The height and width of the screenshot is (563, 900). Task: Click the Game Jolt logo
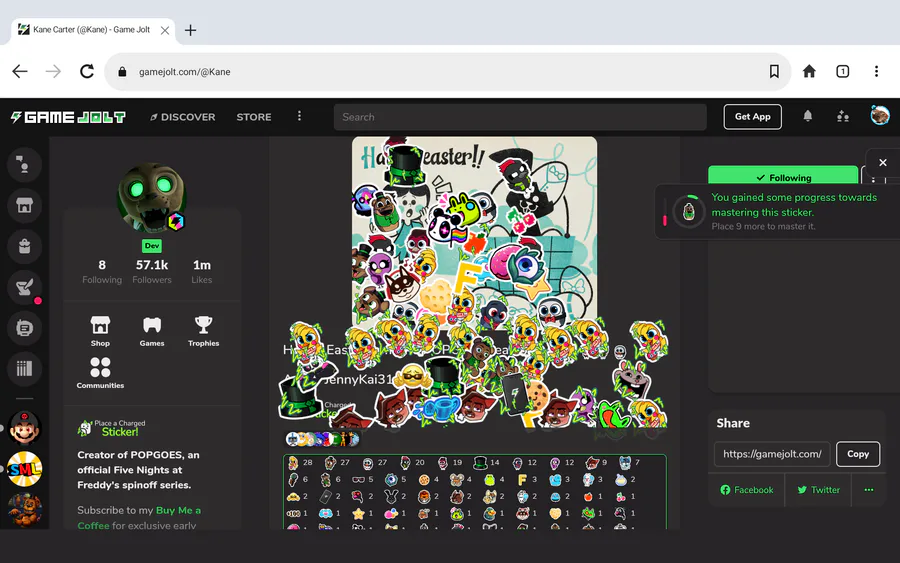(x=68, y=117)
